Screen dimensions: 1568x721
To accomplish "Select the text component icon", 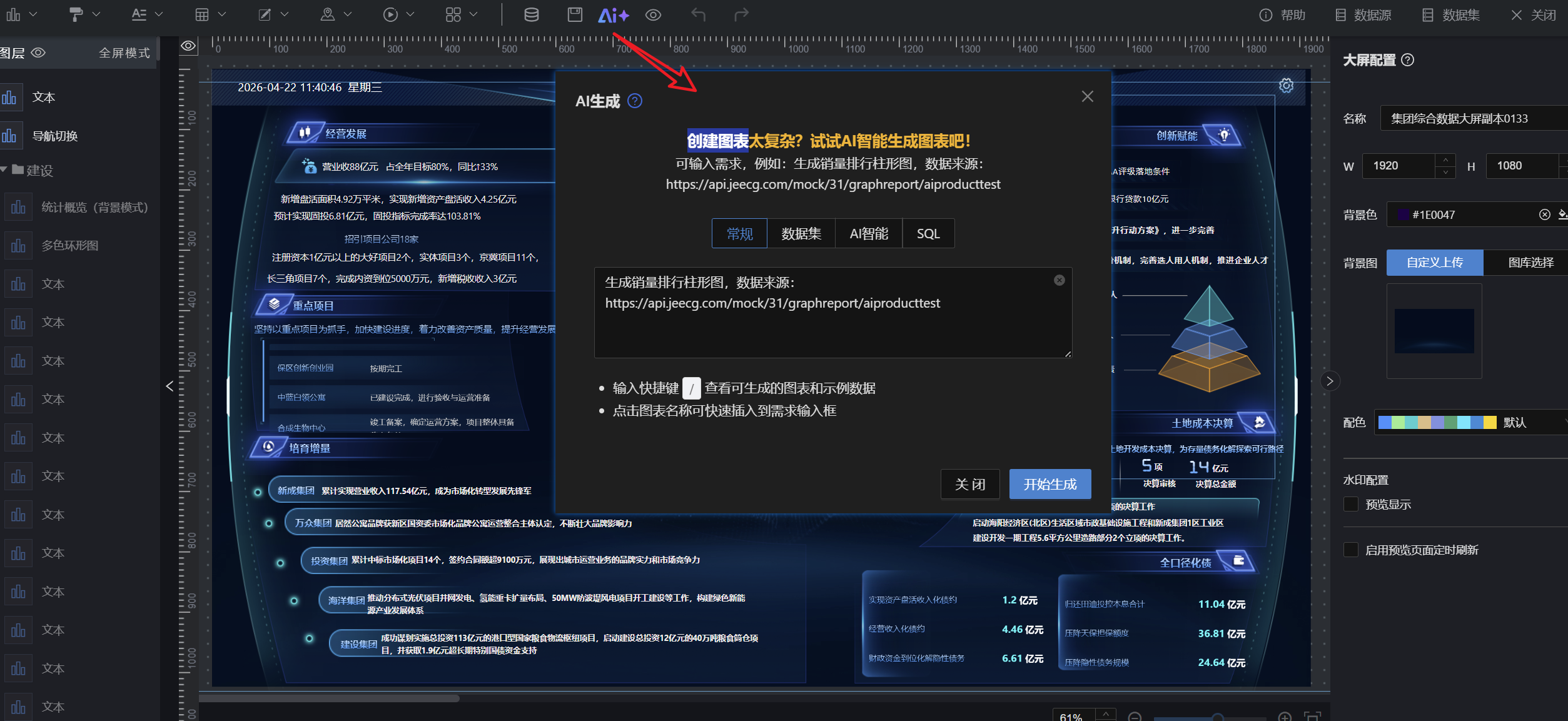I will [140, 14].
